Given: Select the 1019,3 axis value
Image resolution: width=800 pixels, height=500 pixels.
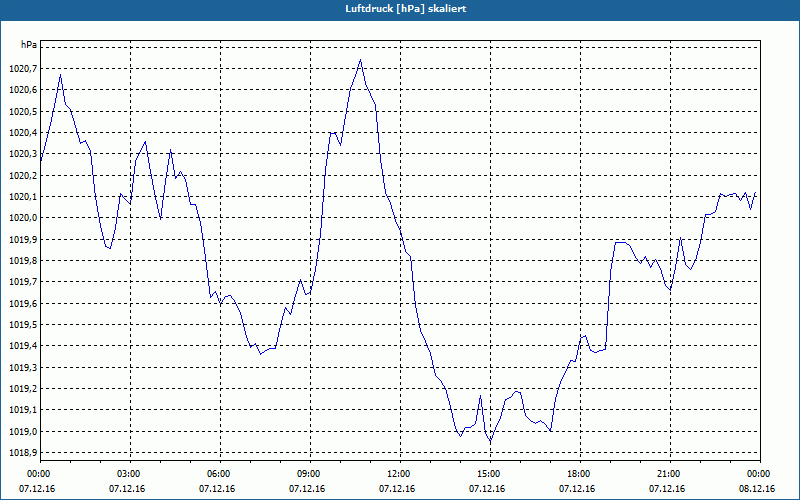Looking at the screenshot, I should tap(23, 368).
